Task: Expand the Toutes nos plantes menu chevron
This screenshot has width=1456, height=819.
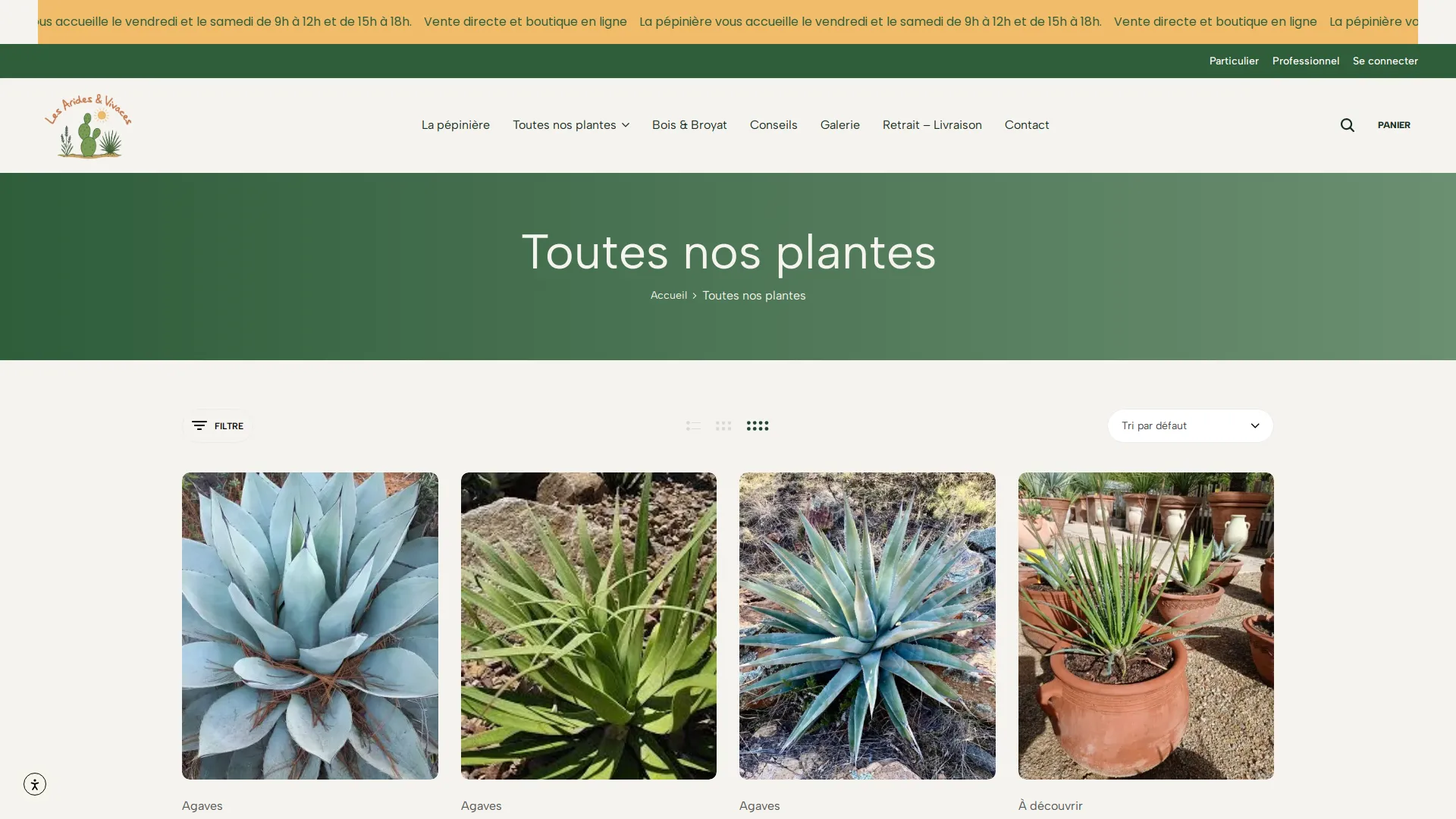Action: pos(626,125)
